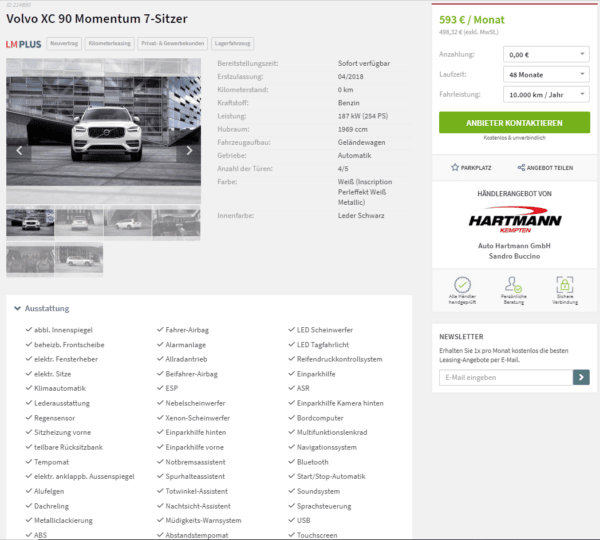The image size is (600, 540).
Task: Click the main Volvo XC 90 image
Action: (x=103, y=131)
